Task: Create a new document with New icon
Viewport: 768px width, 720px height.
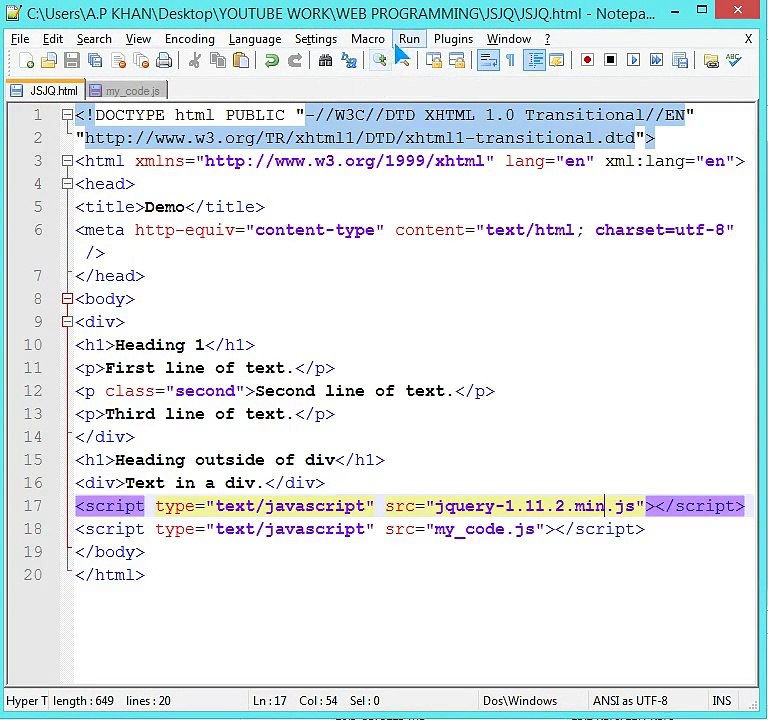Action: 26,61
